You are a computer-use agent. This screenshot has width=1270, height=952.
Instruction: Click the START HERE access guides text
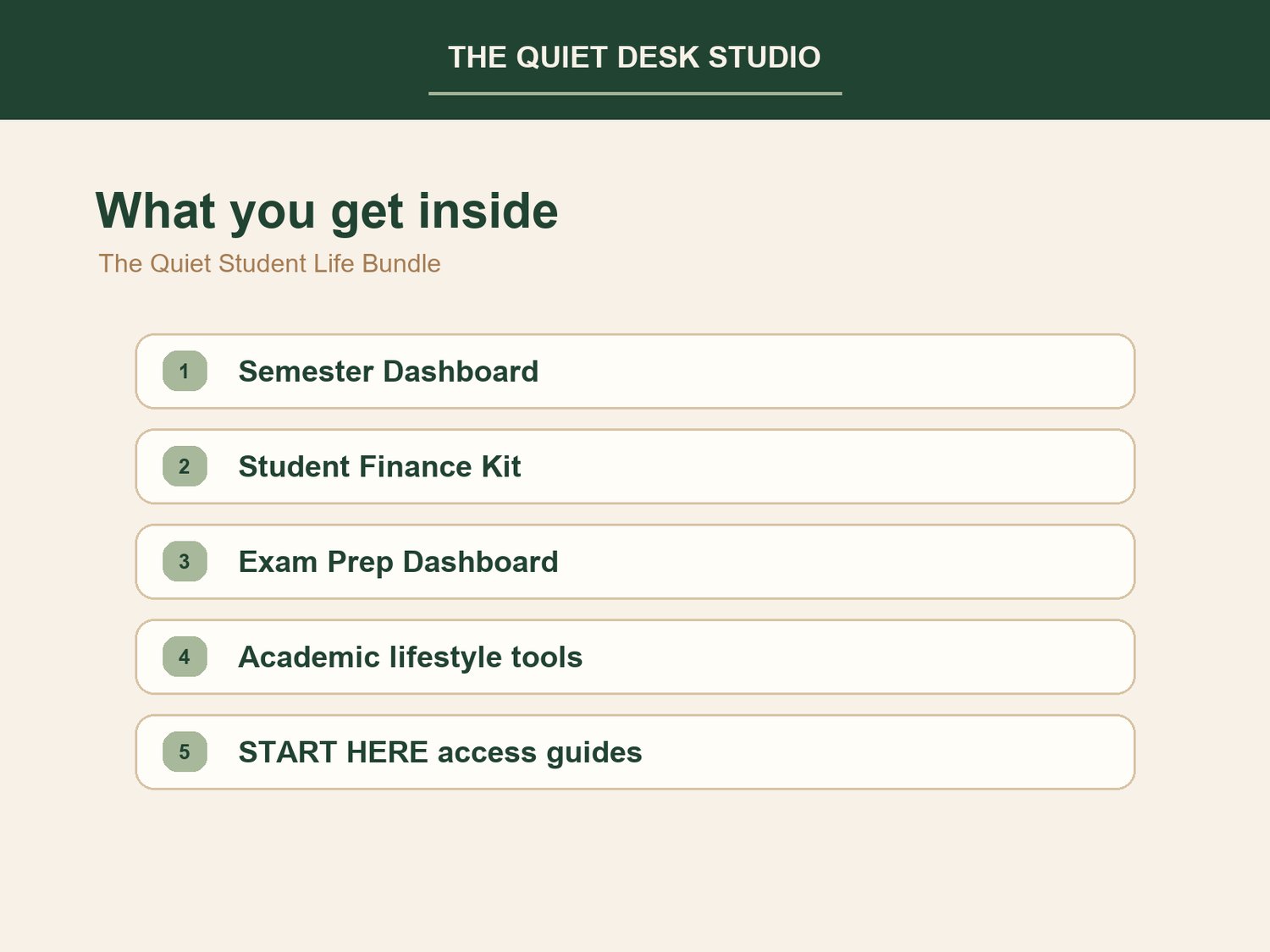tap(440, 752)
